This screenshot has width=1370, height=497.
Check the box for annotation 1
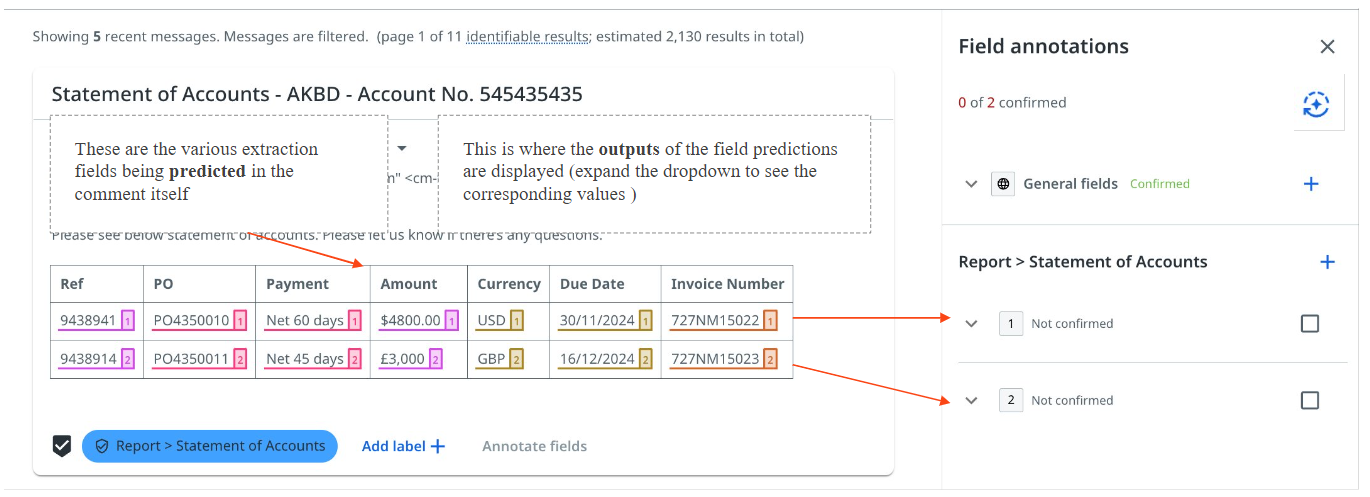pyautogui.click(x=1309, y=324)
